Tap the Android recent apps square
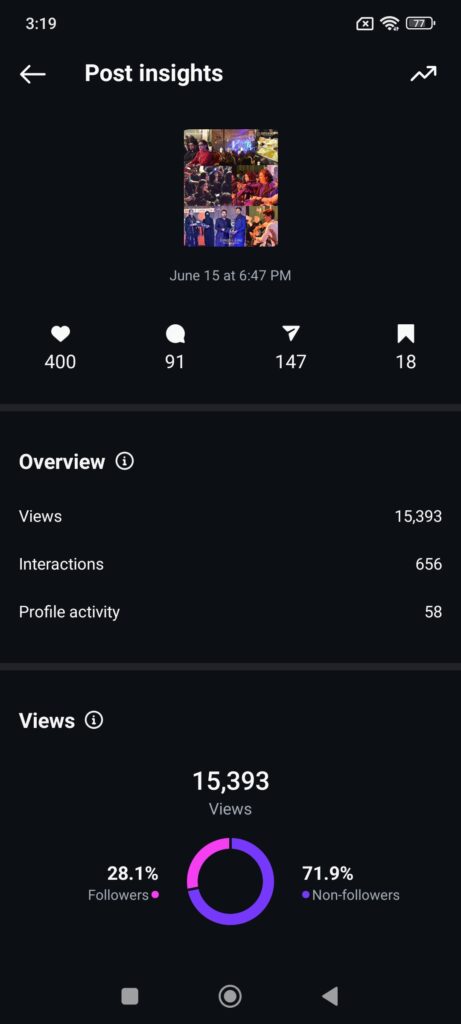The image size is (461, 1024). coord(130,996)
